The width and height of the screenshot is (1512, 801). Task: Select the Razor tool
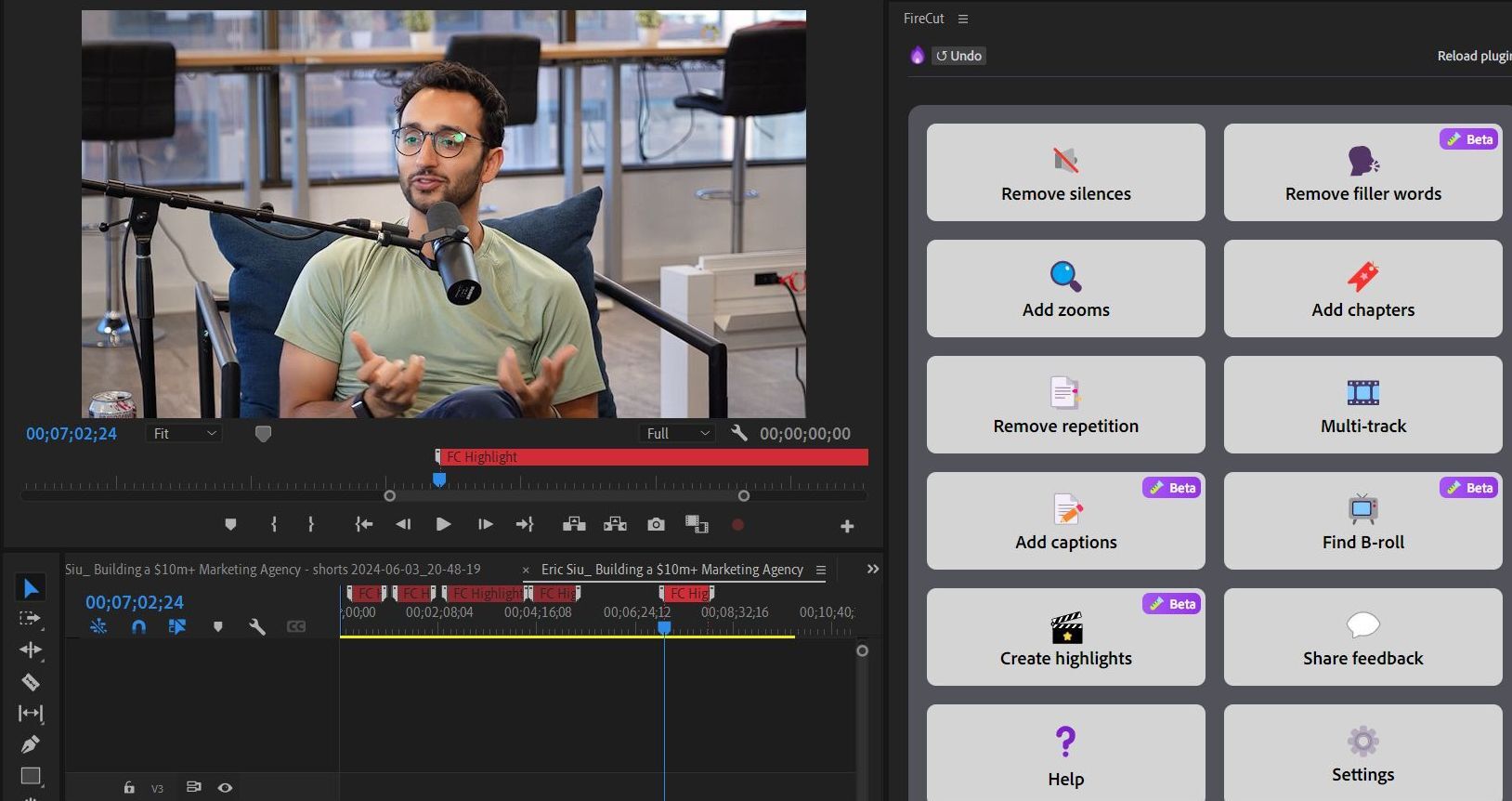(30, 682)
